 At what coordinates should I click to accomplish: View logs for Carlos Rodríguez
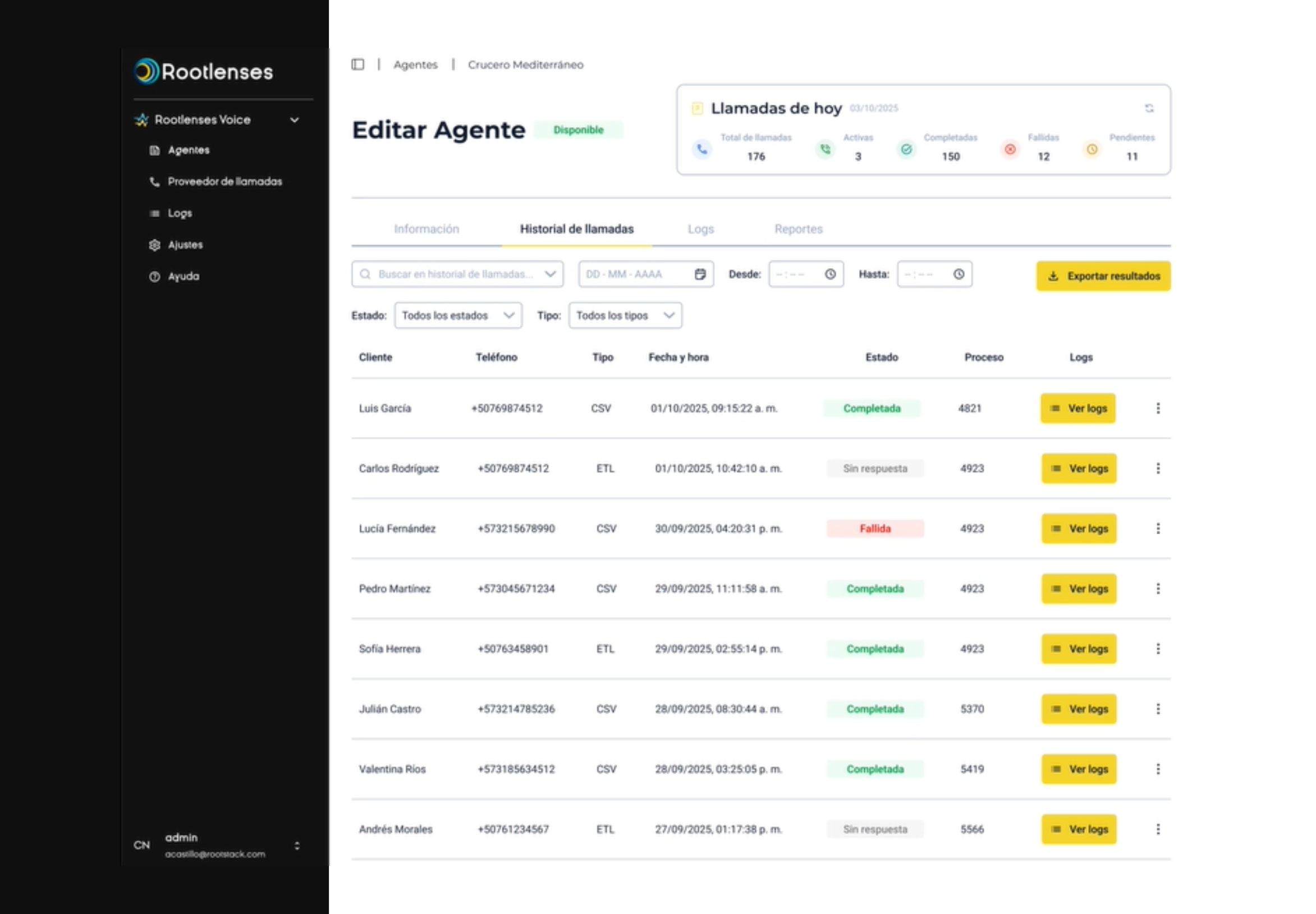tap(1079, 469)
